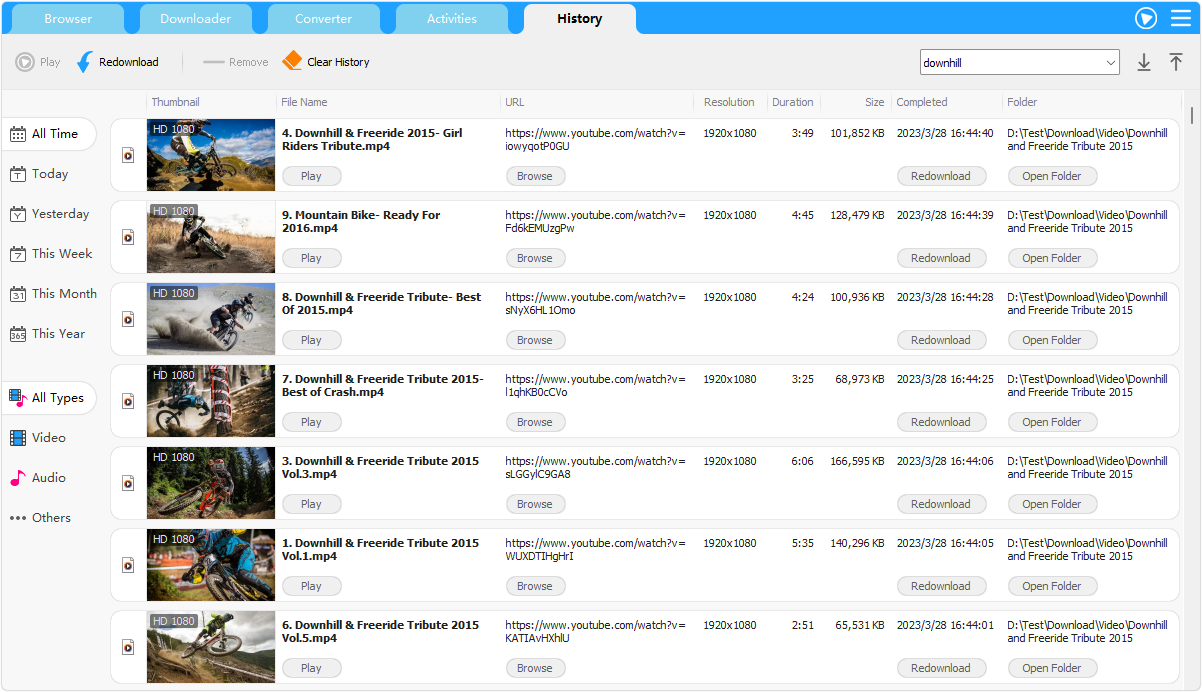Click the Clear History eraser icon
The width and height of the screenshot is (1202, 692).
tap(292, 62)
